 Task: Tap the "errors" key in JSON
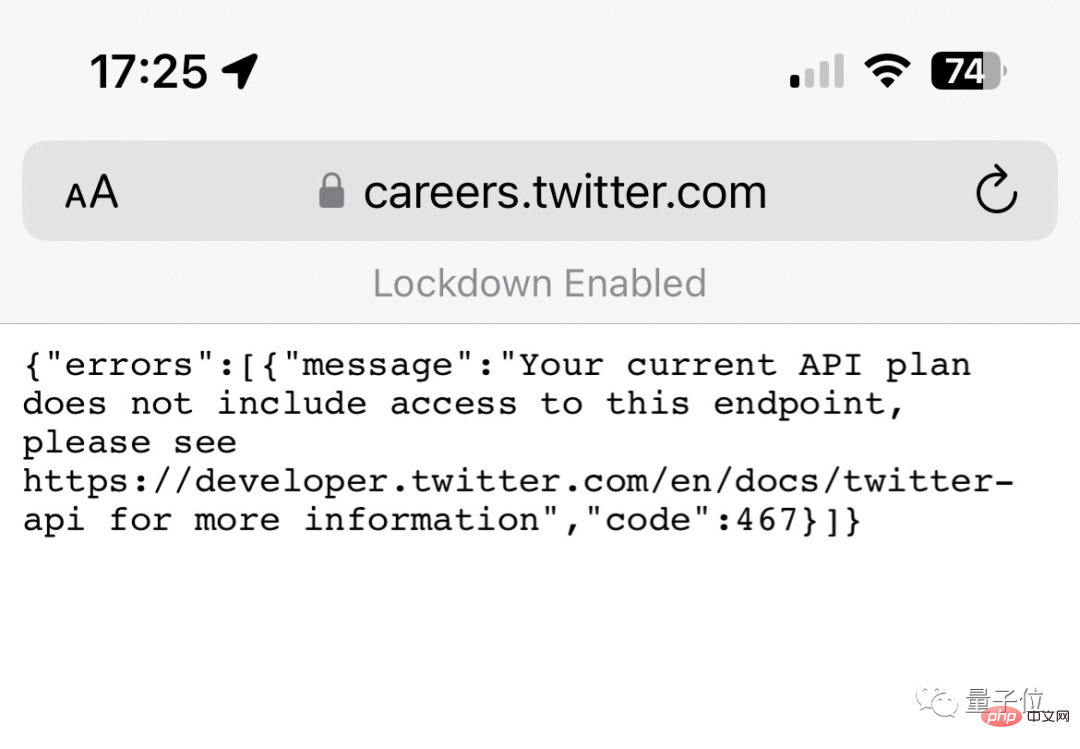click(129, 365)
